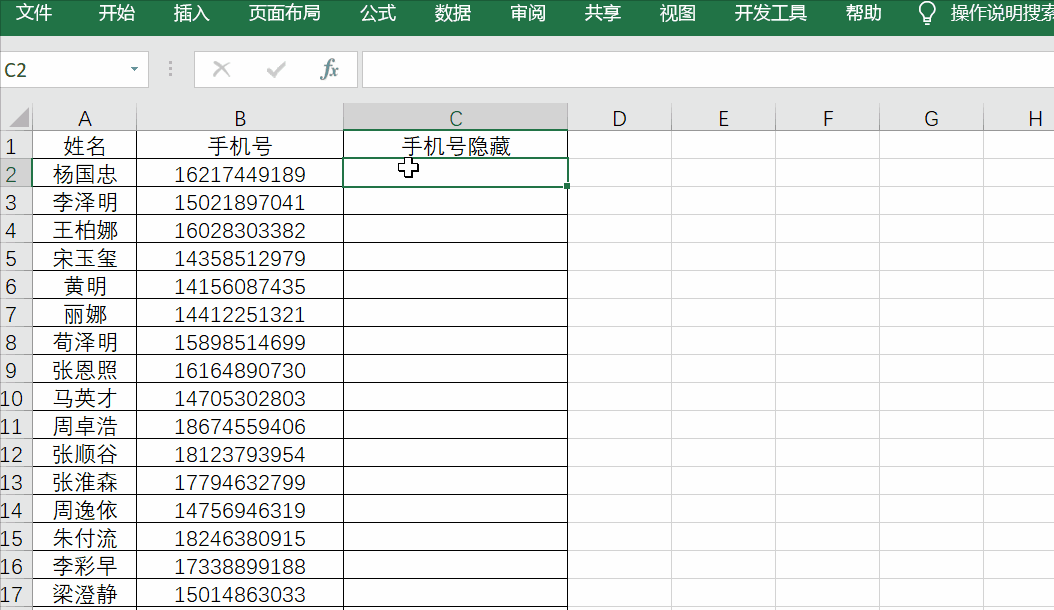The image size is (1054, 610).
Task: Open the 开发工具 tab
Action: [770, 13]
